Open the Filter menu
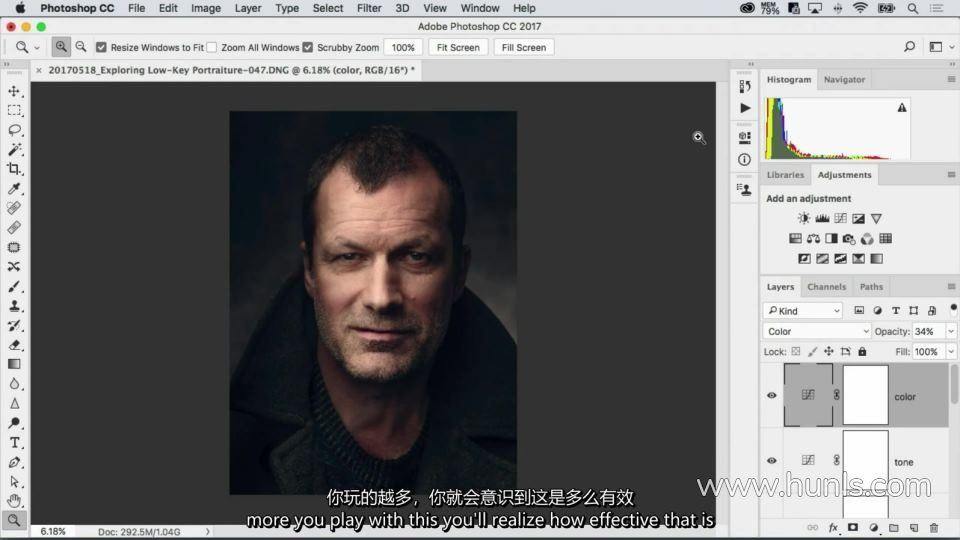 369,8
